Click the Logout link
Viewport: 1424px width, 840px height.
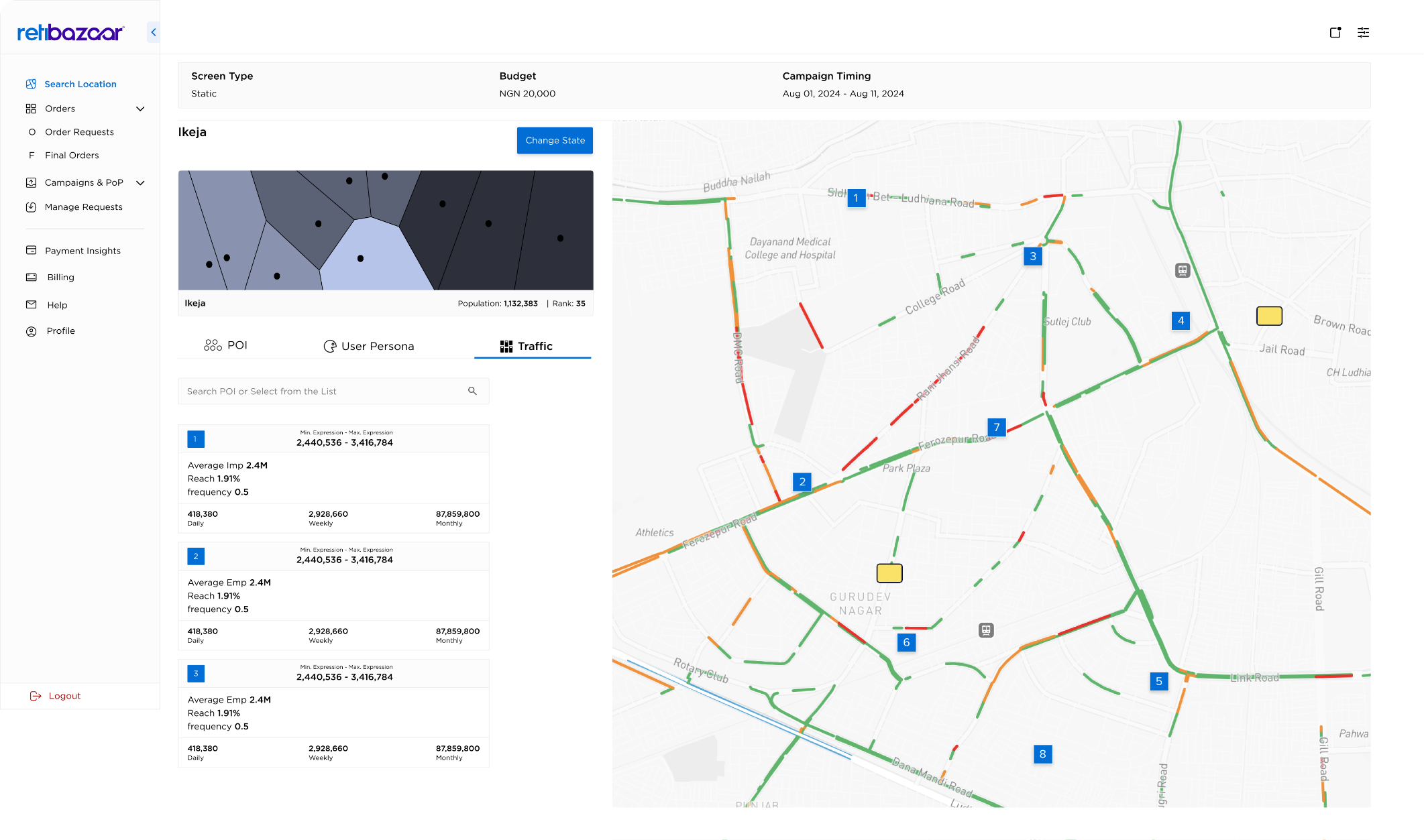pyautogui.click(x=64, y=696)
